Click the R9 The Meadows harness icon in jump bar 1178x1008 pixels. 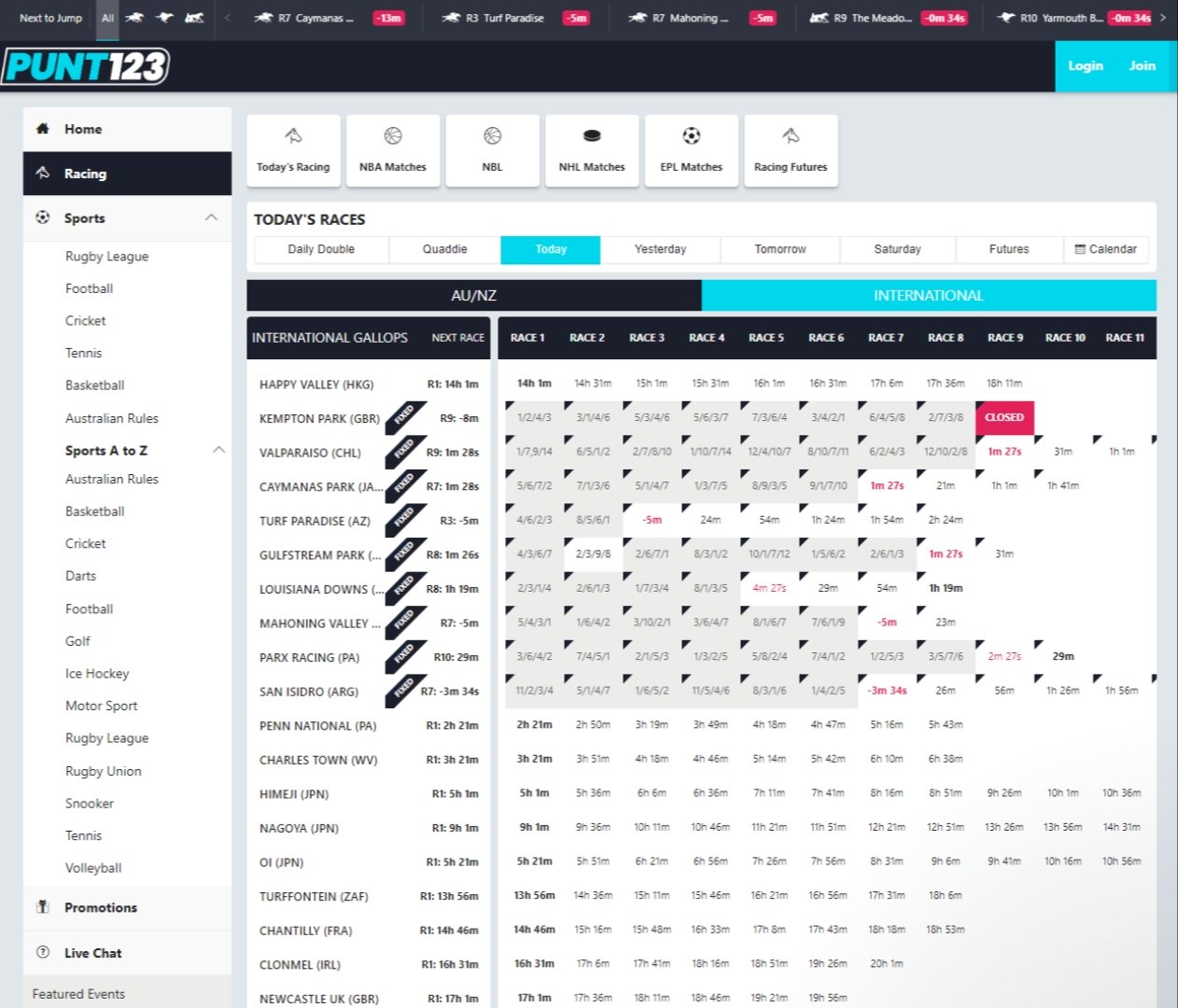coord(819,18)
